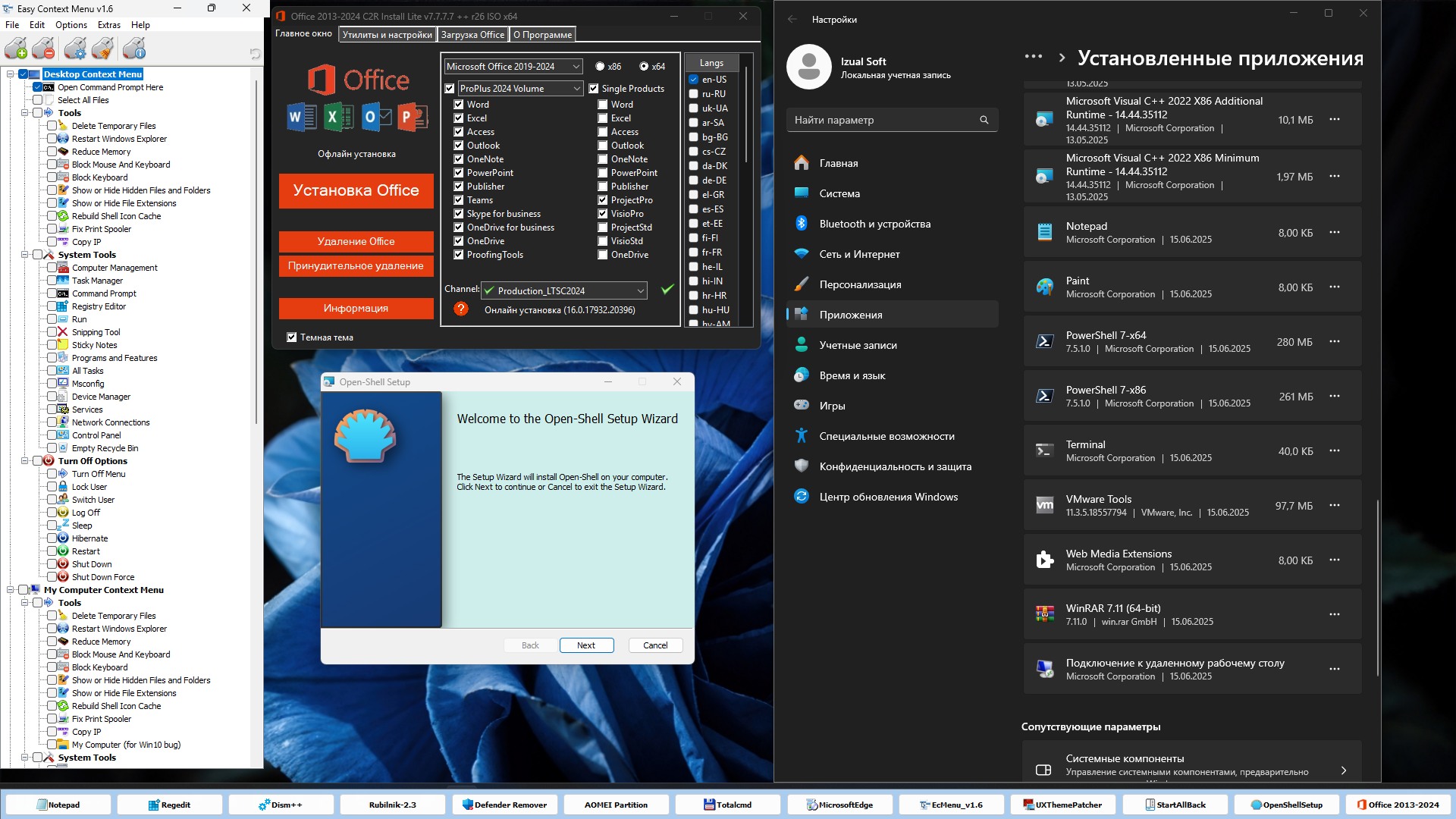Open the Microsoft Office 2019-2024 version dropdown
1456x819 pixels.
click(513, 67)
